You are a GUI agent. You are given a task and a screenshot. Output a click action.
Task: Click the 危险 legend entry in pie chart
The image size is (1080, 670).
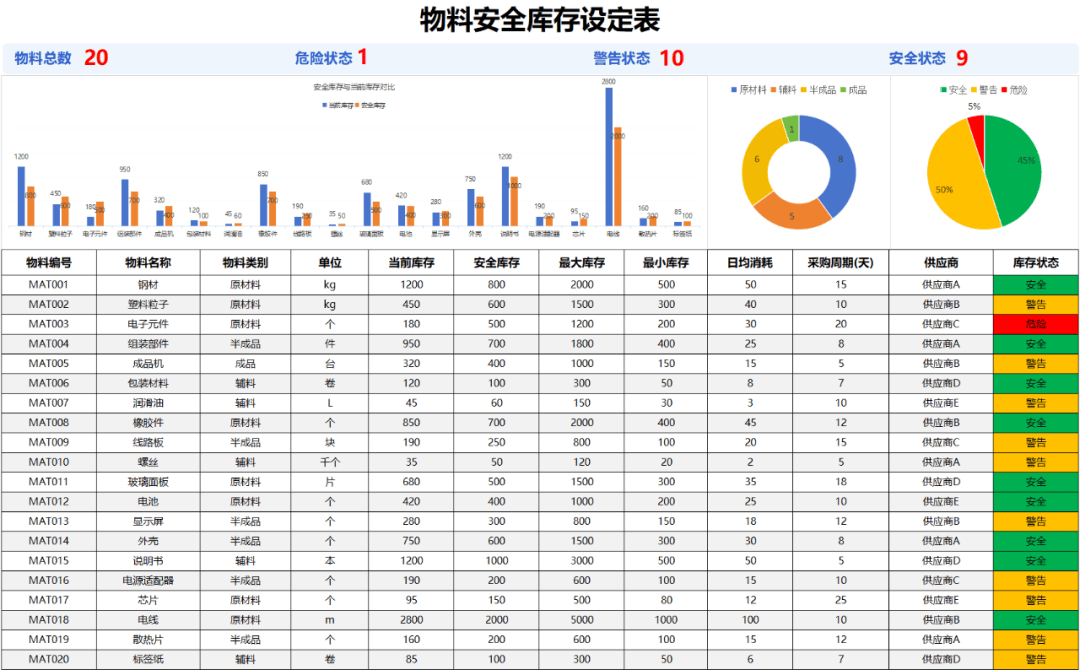point(1013,90)
